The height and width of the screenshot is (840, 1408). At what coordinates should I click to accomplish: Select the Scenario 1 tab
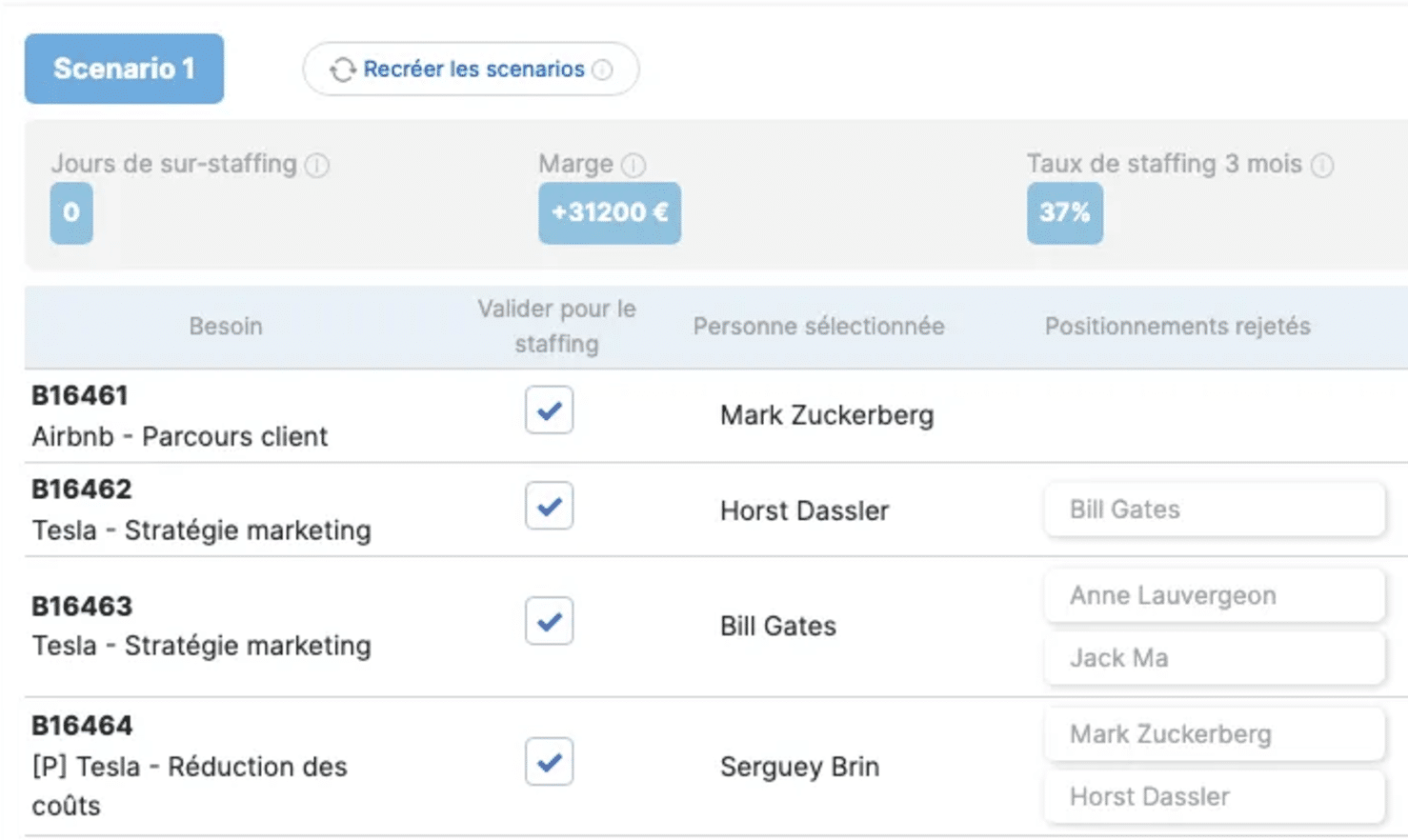[124, 69]
